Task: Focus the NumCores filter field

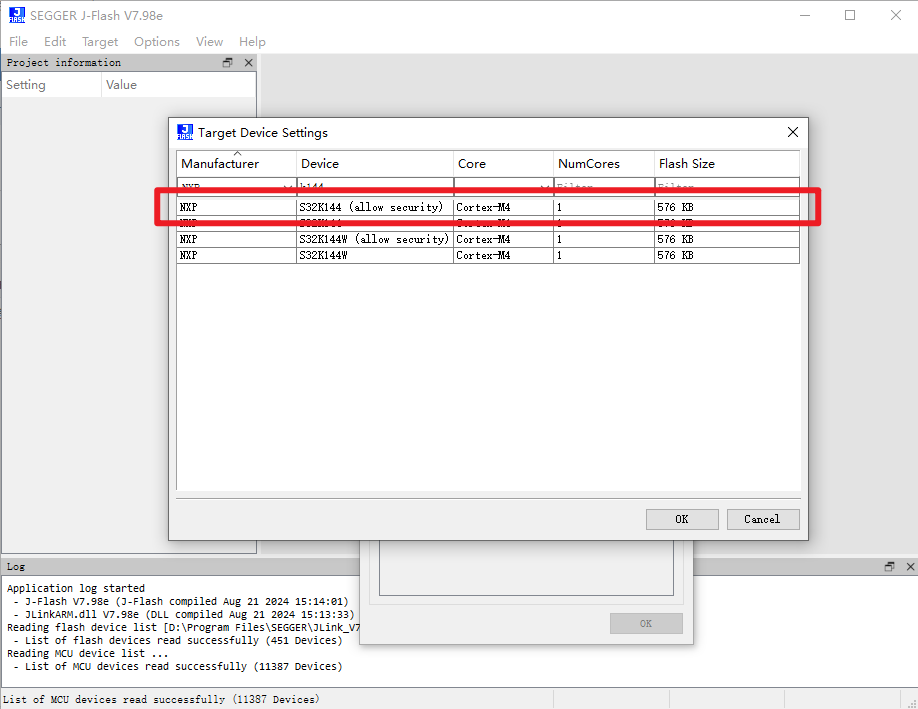Action: 604,186
